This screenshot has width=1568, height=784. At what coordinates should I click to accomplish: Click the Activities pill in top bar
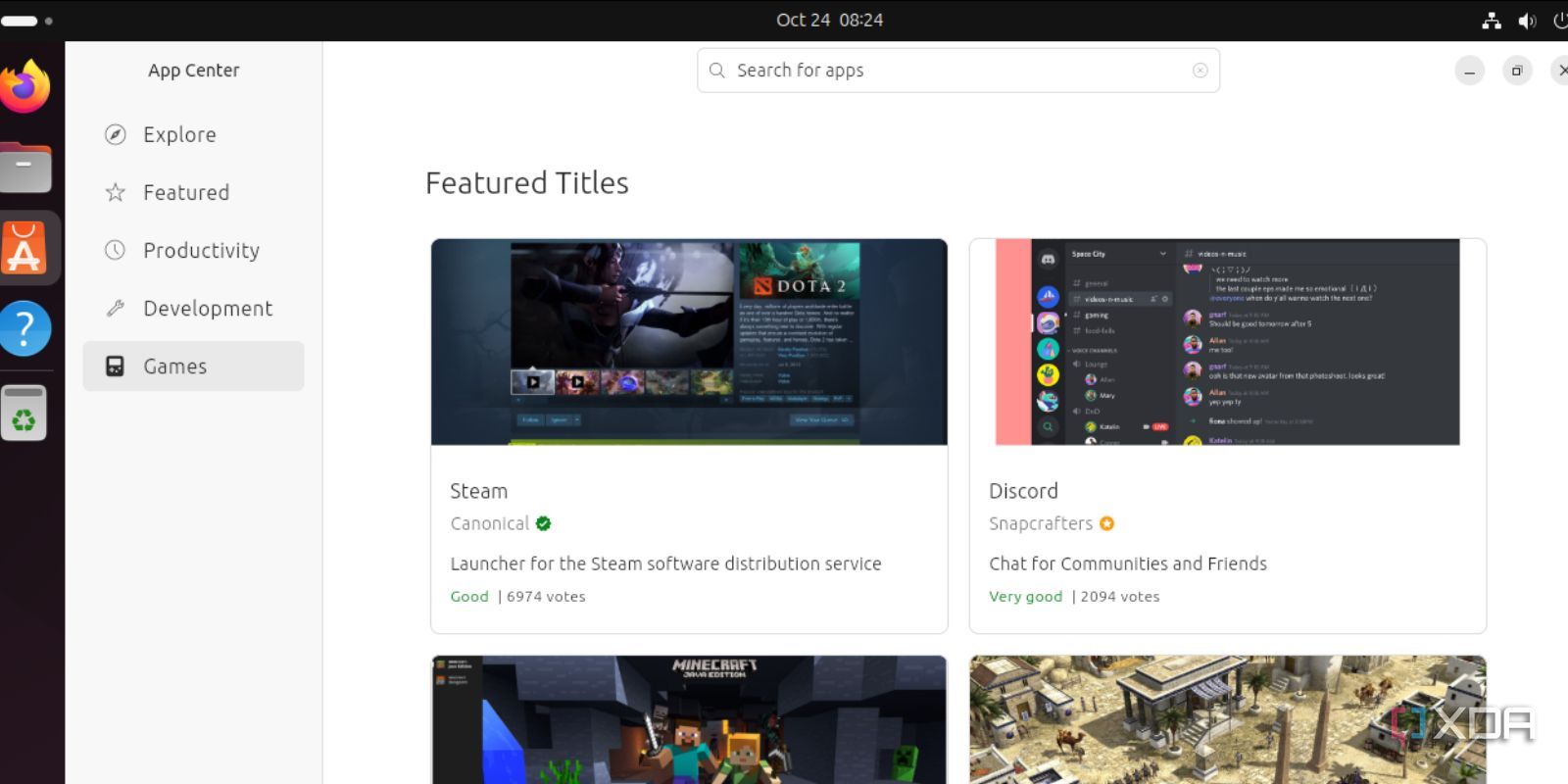(x=19, y=21)
